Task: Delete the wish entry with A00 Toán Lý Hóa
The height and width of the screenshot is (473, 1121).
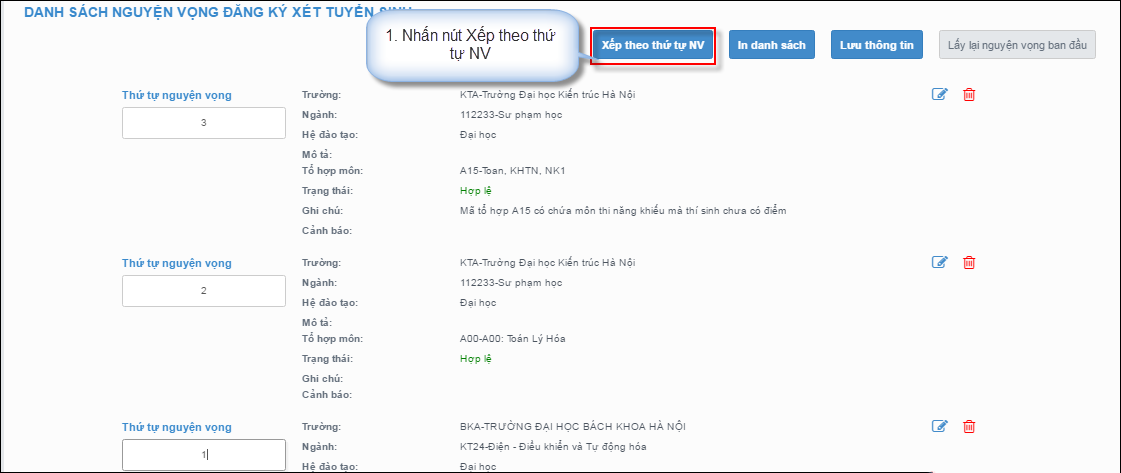Action: point(968,262)
